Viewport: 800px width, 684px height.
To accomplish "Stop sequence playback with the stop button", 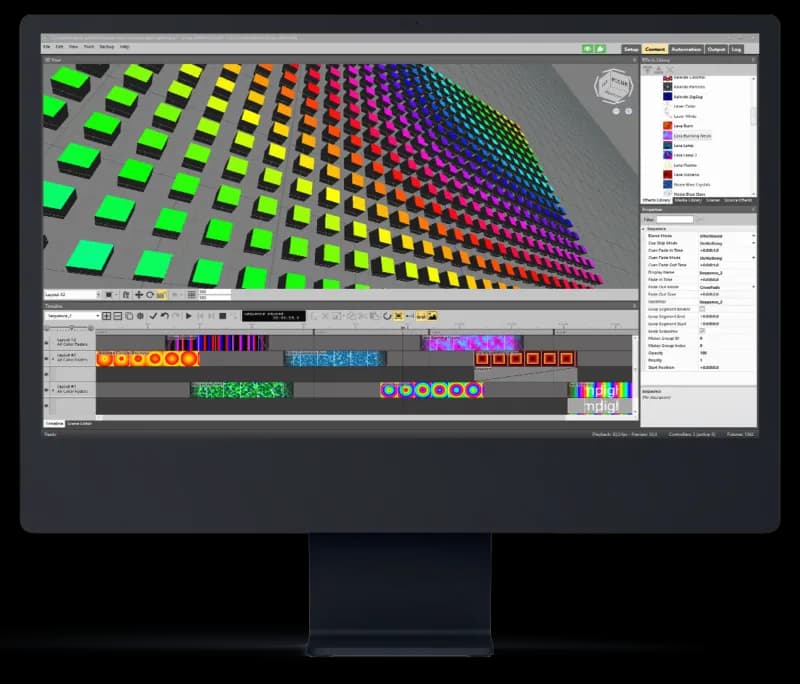I will point(222,316).
